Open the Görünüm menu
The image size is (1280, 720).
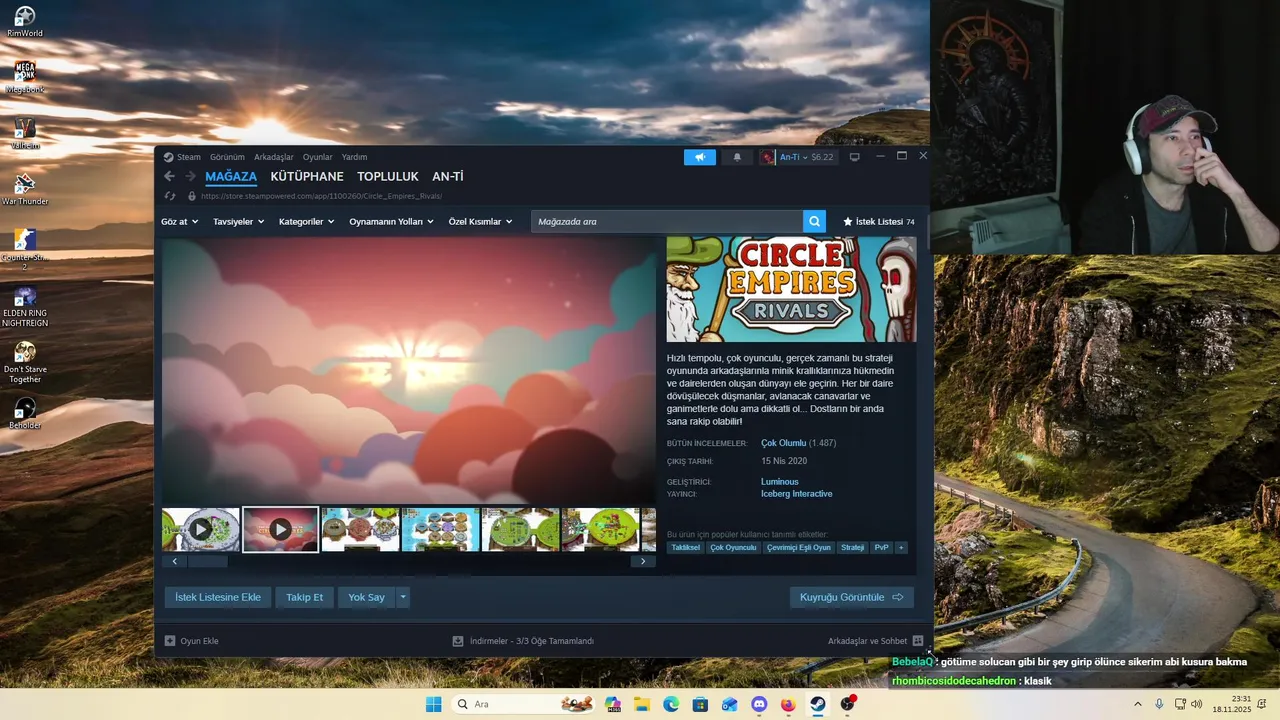click(227, 157)
